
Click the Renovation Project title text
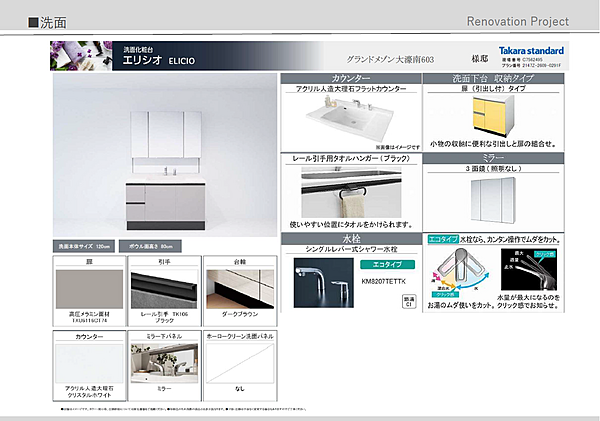518,21
